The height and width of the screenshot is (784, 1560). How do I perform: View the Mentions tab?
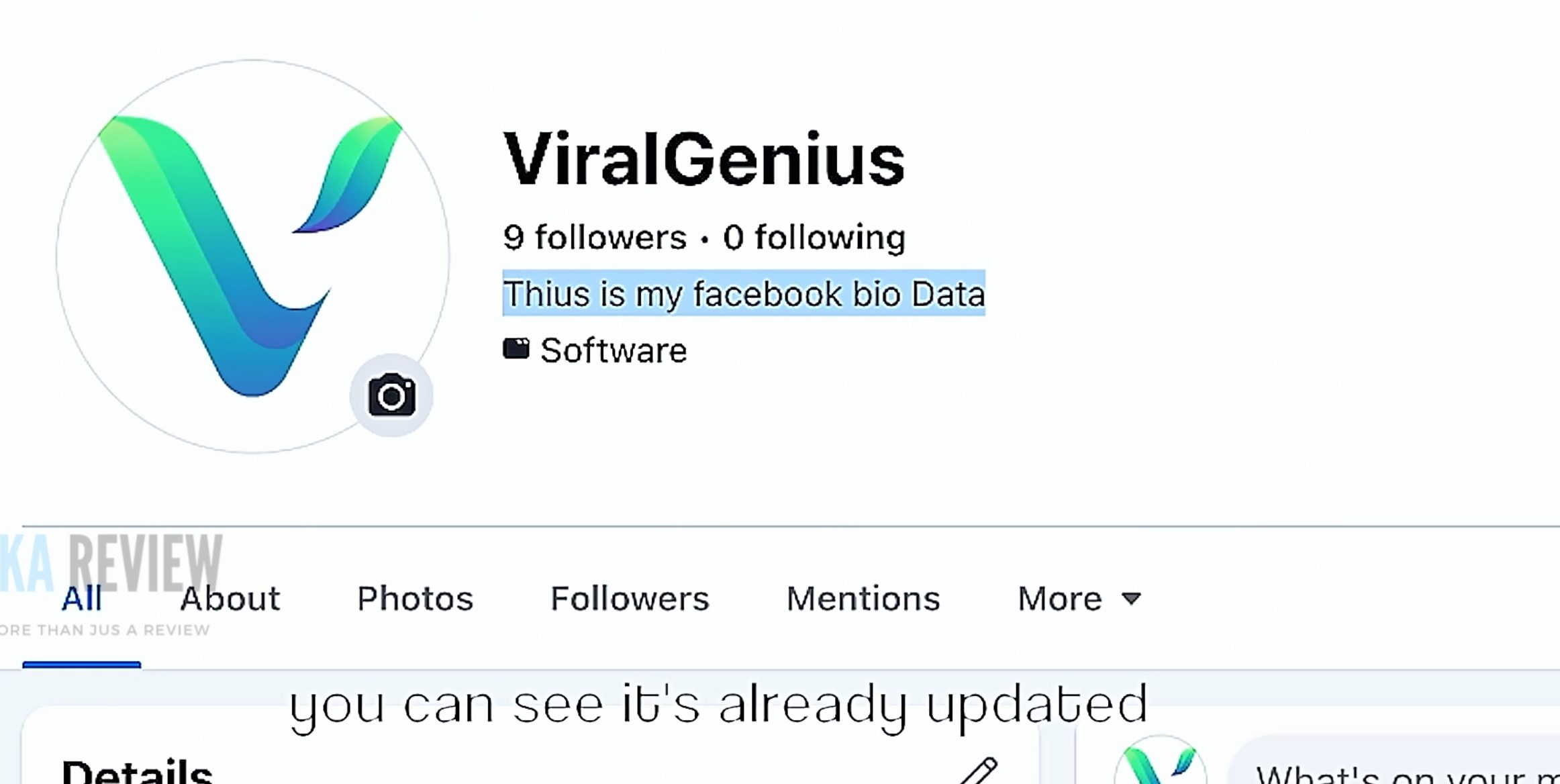(863, 599)
